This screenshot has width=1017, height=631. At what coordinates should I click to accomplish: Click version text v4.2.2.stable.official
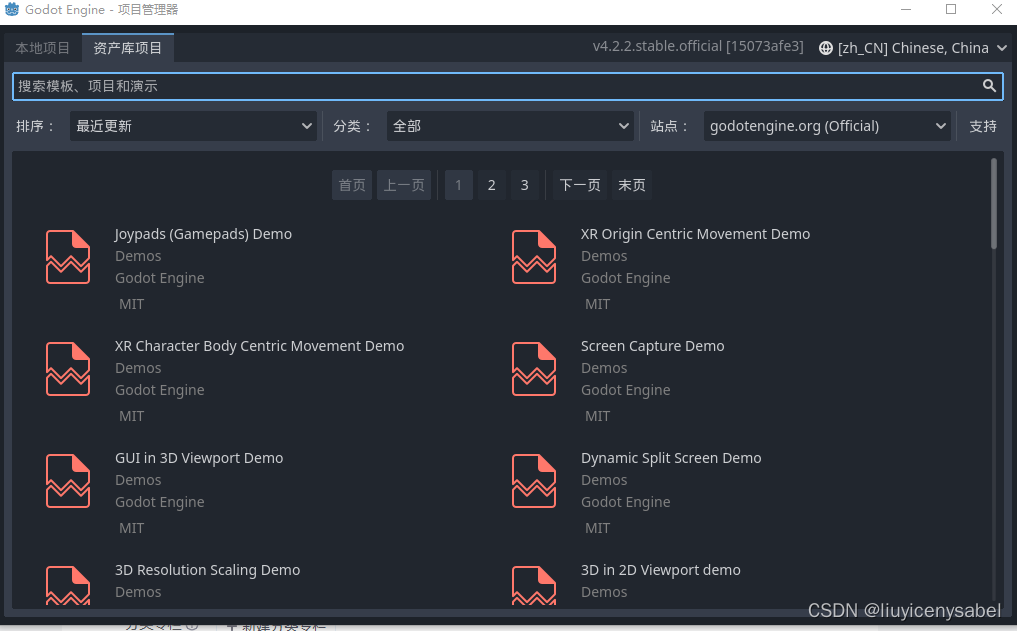pos(698,47)
